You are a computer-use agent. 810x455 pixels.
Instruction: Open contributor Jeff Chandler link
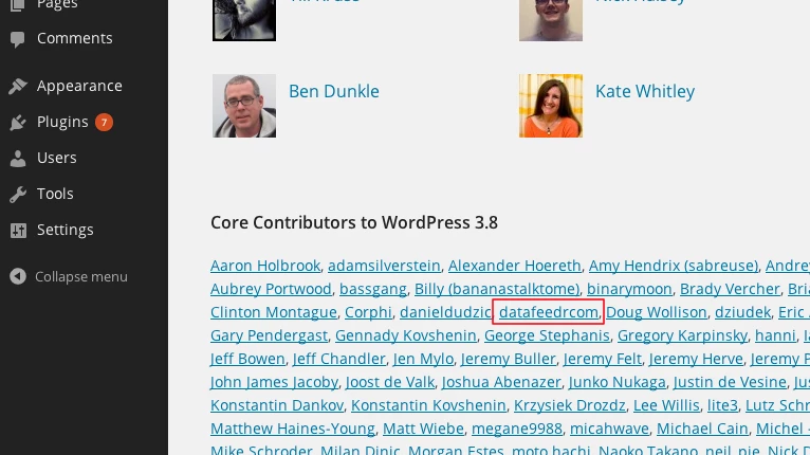coord(339,358)
